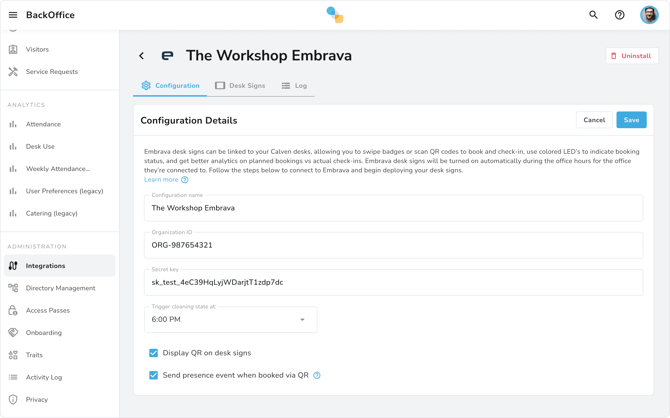Select Integrations in Administration
The width and height of the screenshot is (670, 418).
coord(59,265)
